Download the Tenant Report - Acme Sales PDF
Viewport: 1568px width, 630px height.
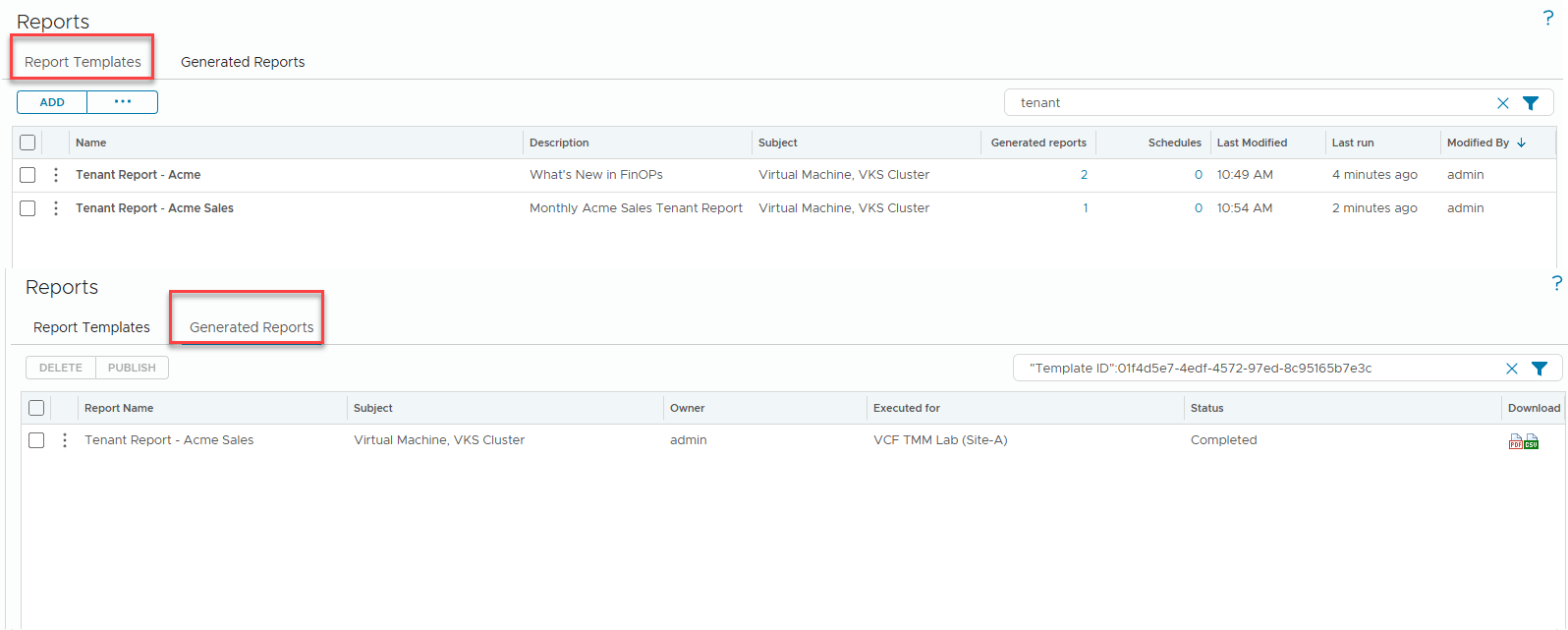point(1516,442)
